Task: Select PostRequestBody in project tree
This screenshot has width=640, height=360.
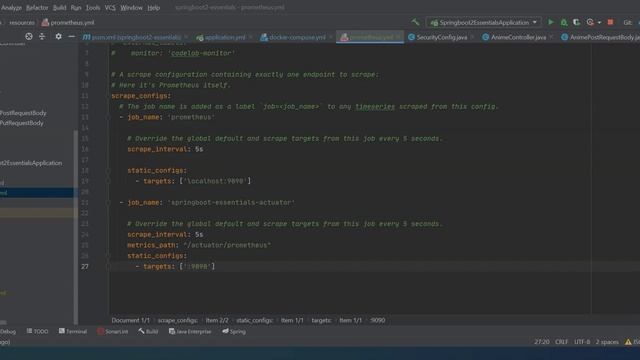Action: [x=23, y=113]
